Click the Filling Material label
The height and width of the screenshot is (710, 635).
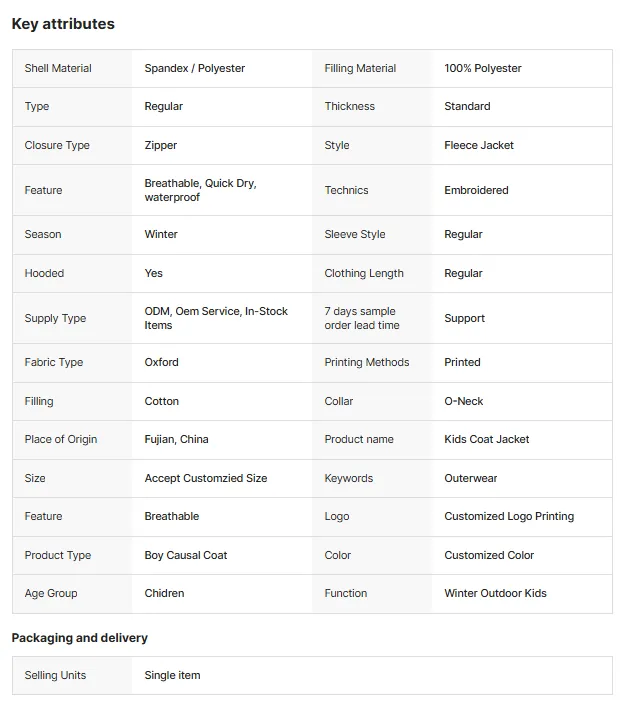360,68
